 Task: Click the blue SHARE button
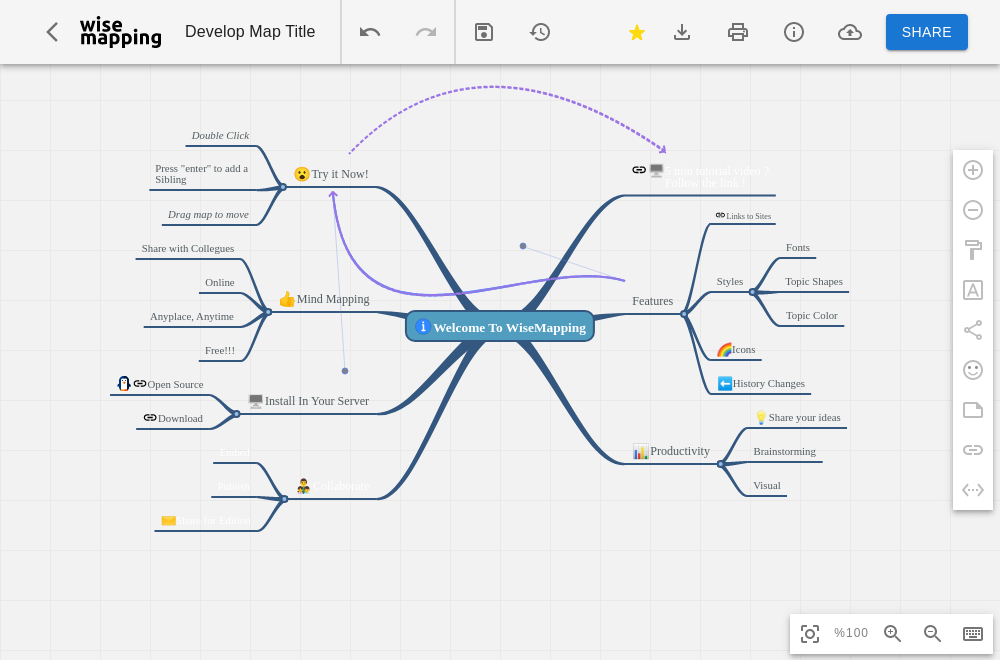(927, 32)
